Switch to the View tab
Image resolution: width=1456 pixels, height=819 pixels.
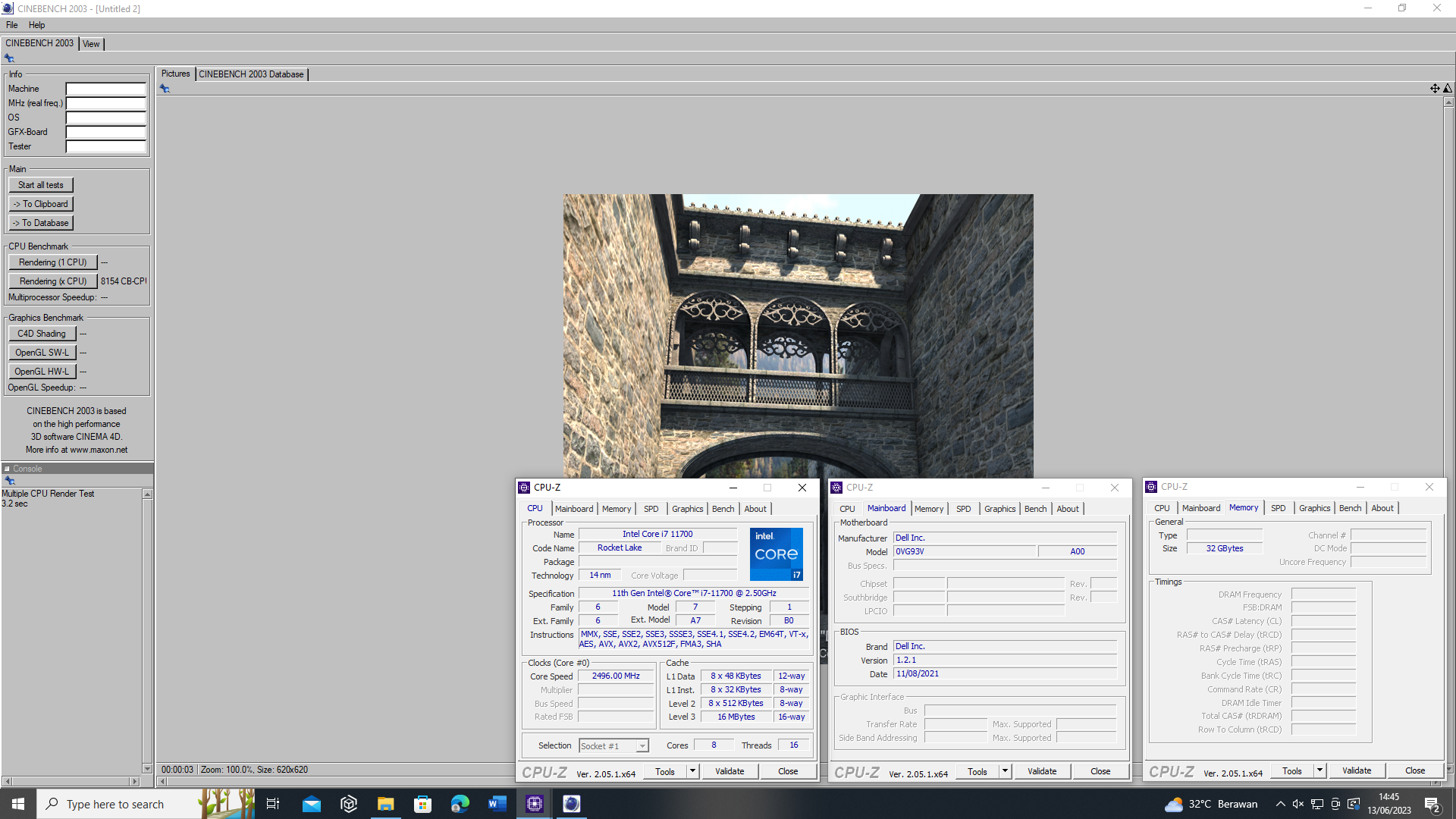(x=91, y=44)
